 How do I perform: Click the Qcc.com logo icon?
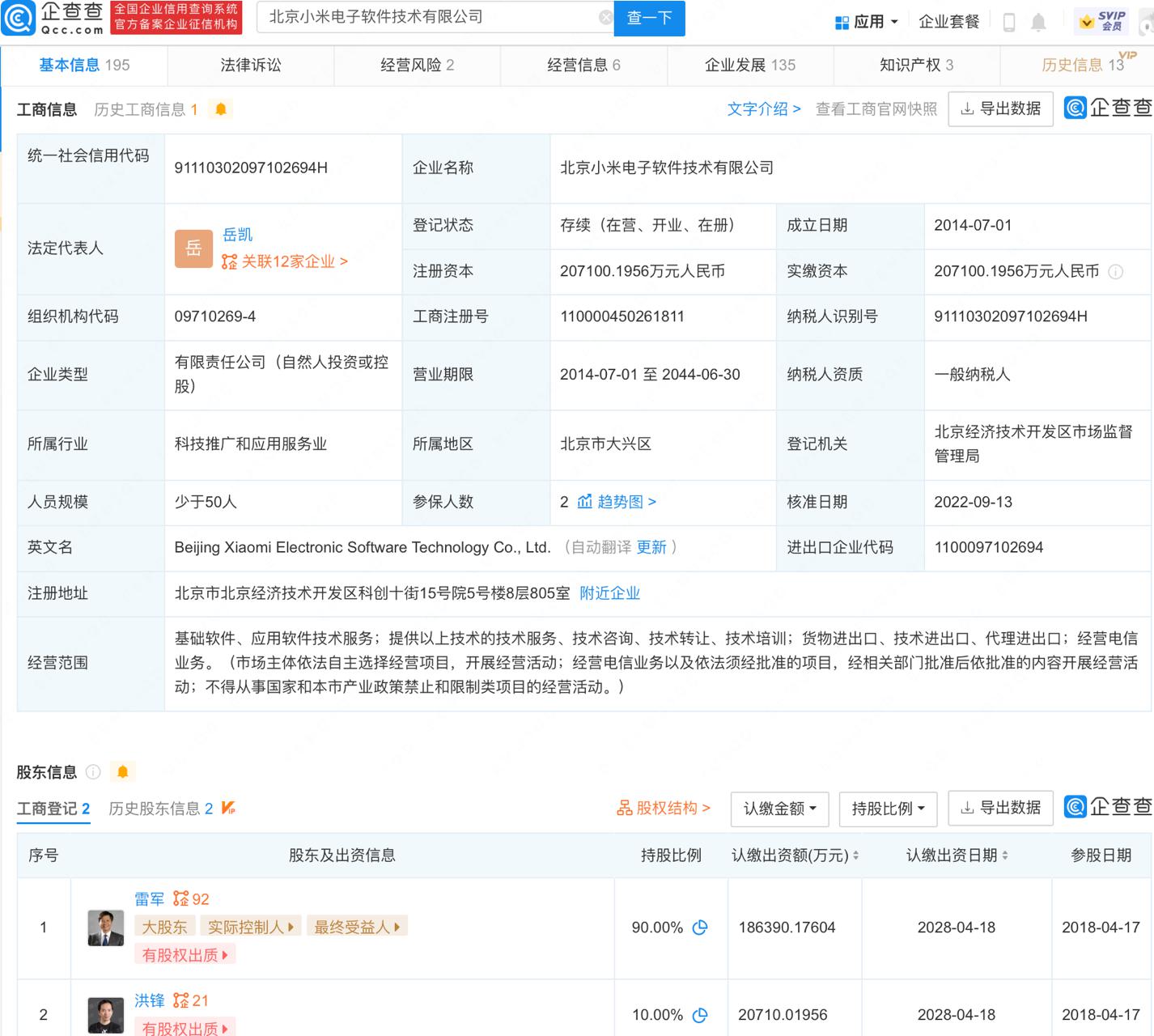[x=18, y=18]
